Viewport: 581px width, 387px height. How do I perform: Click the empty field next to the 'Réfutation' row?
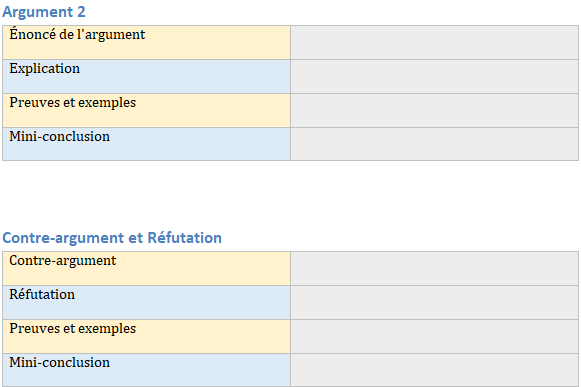click(x=434, y=302)
